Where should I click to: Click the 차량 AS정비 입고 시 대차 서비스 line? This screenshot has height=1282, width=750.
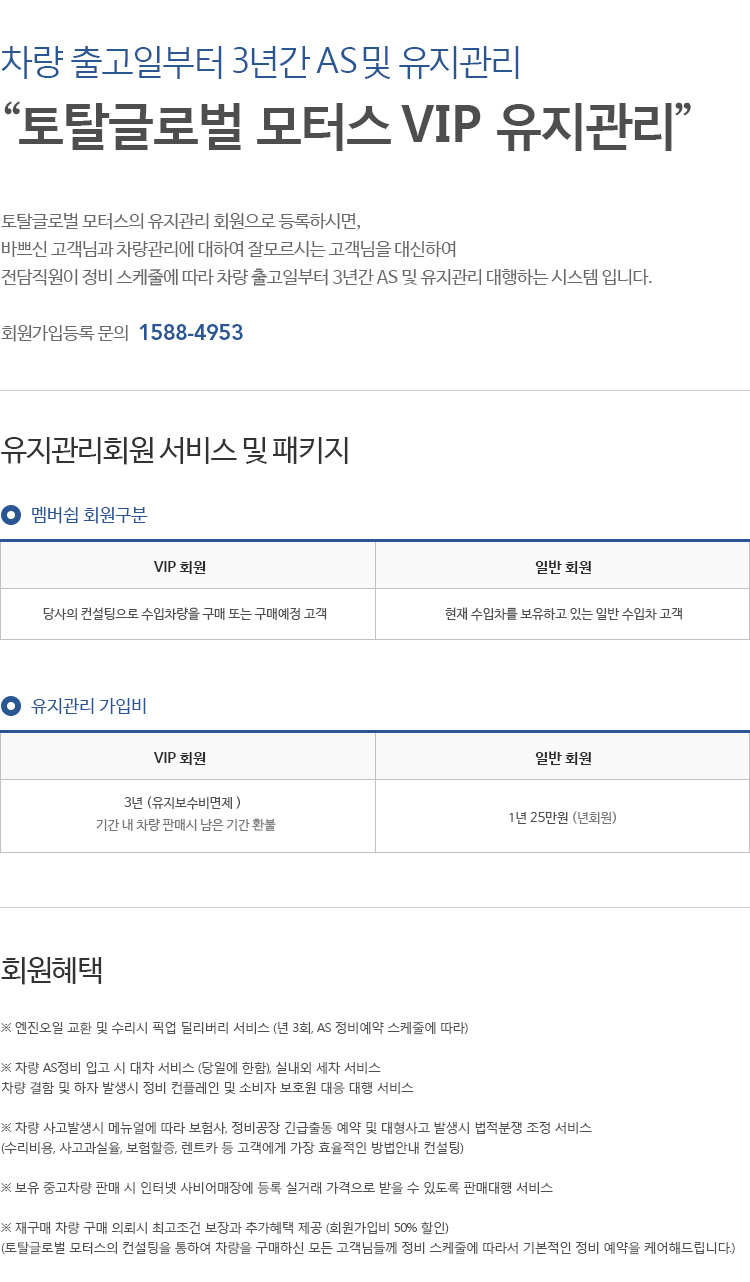(x=190, y=1068)
